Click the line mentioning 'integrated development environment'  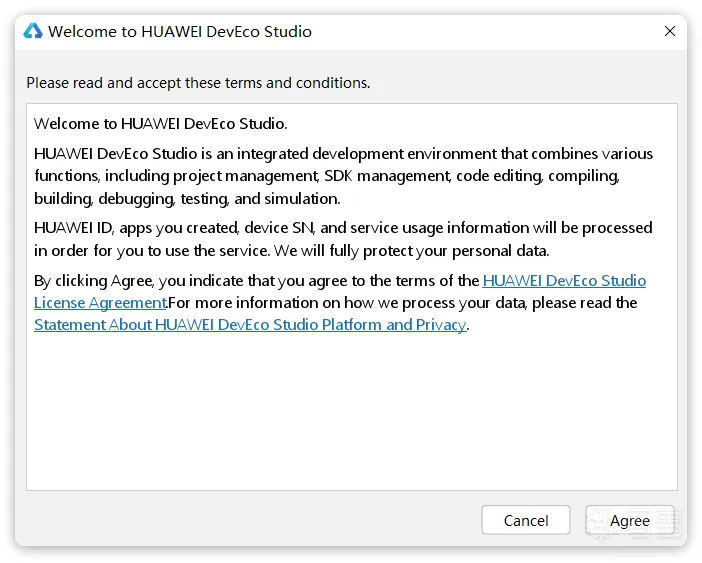343,154
